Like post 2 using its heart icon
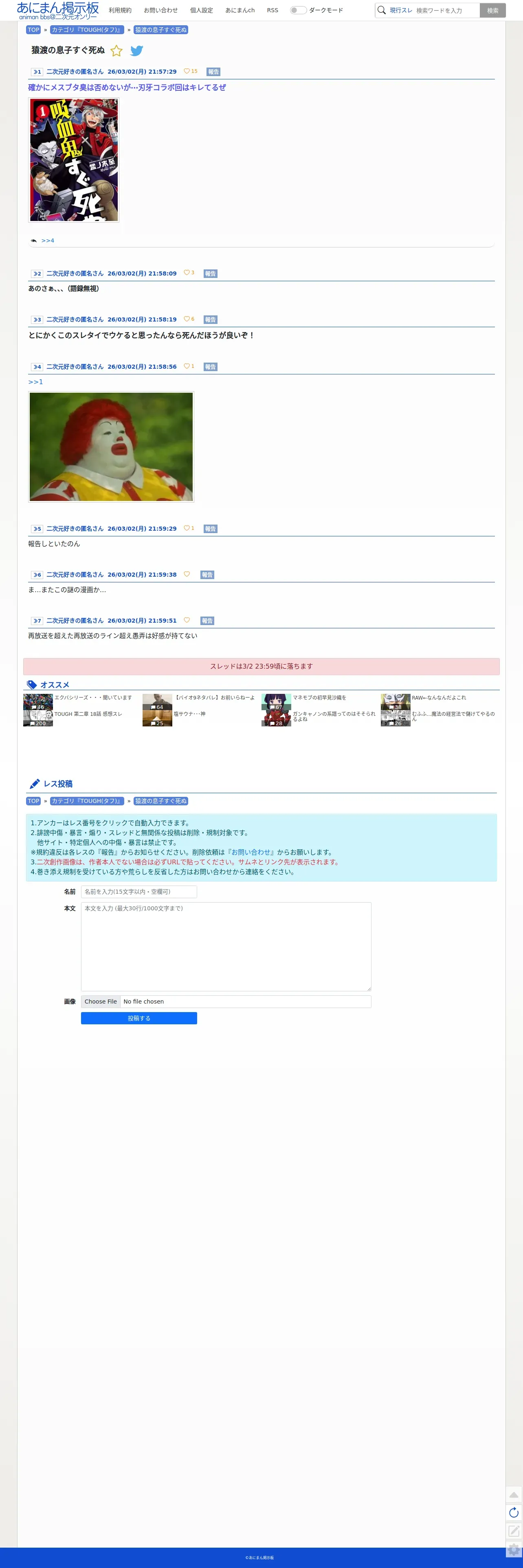Screen dimensions: 523x1568 tap(187, 273)
